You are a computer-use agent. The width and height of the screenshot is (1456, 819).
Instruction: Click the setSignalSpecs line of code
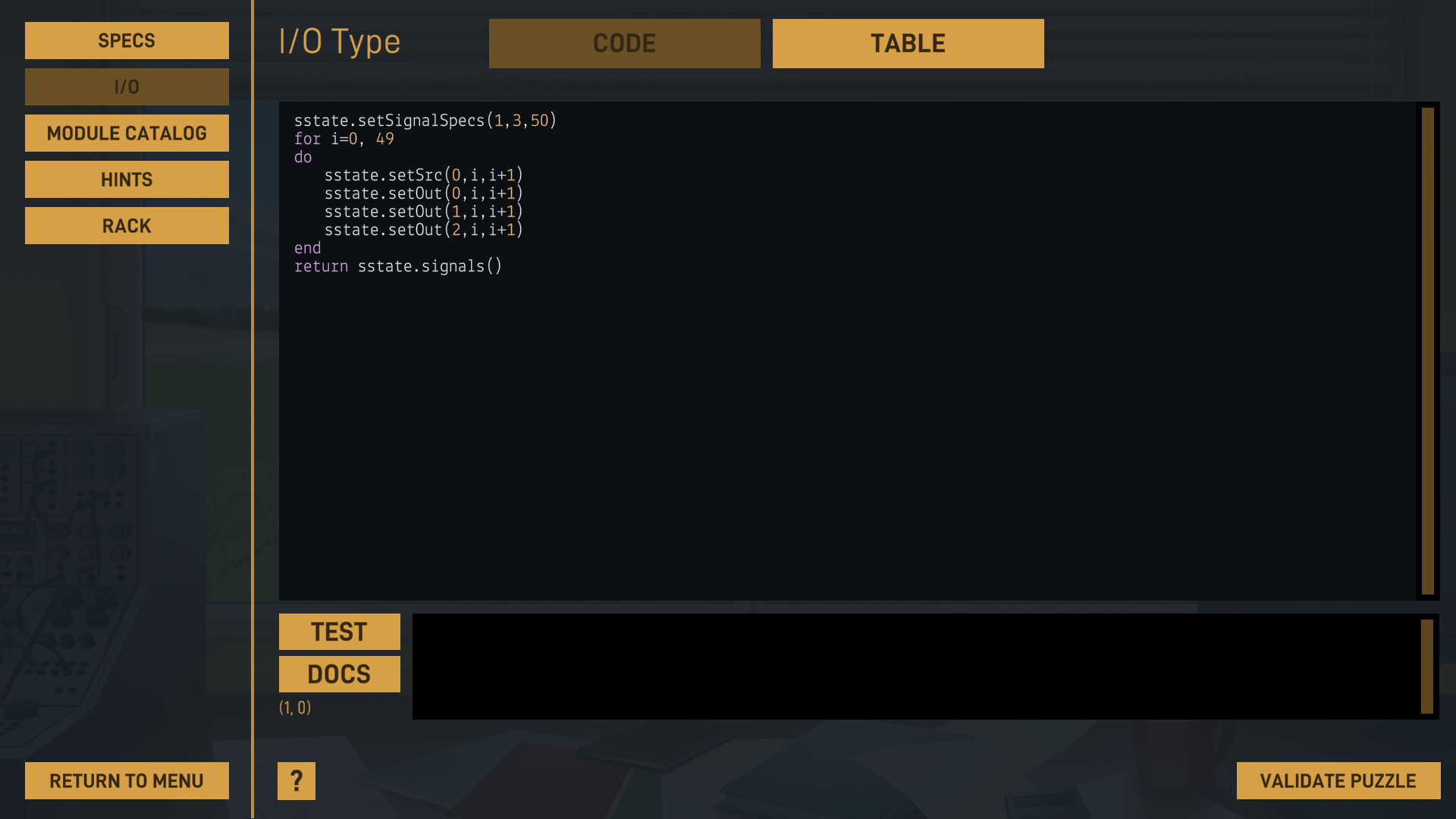425,120
